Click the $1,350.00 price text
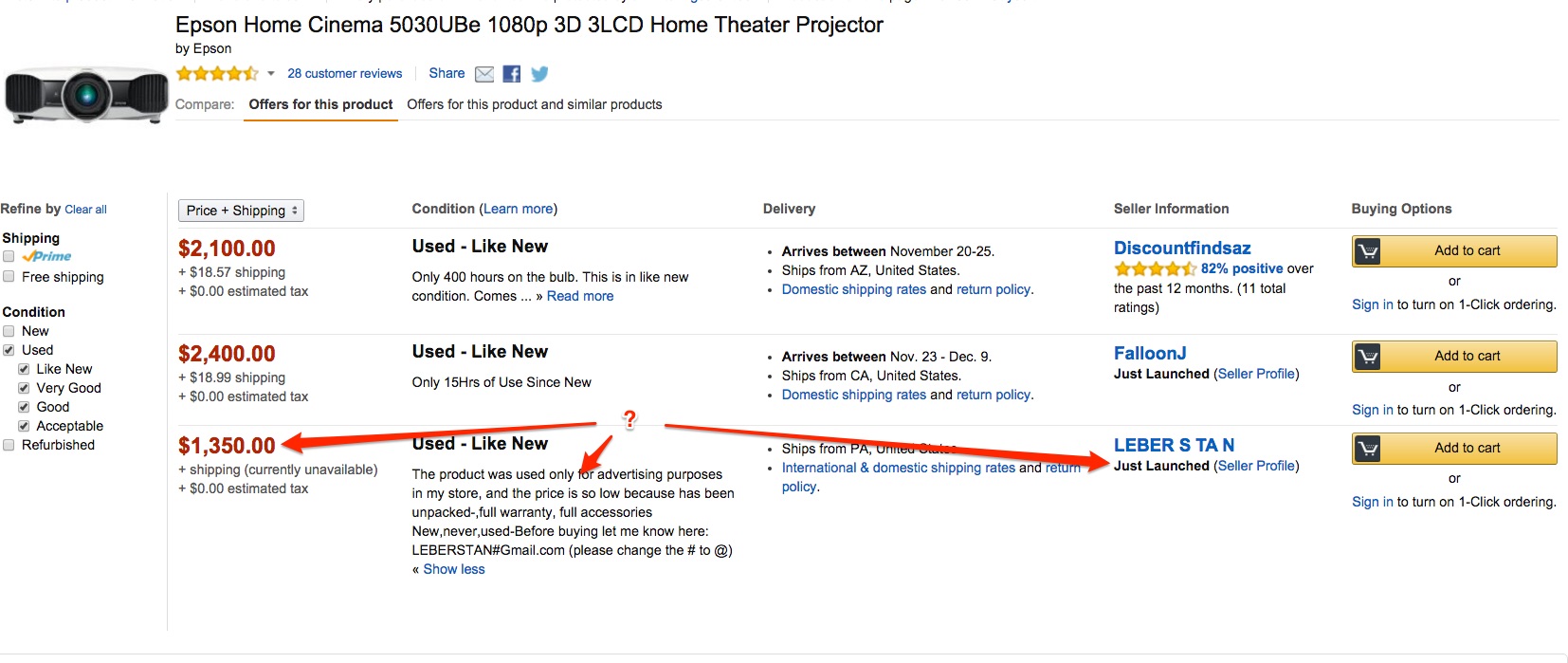This screenshot has width=1568, height=663. coord(227,446)
